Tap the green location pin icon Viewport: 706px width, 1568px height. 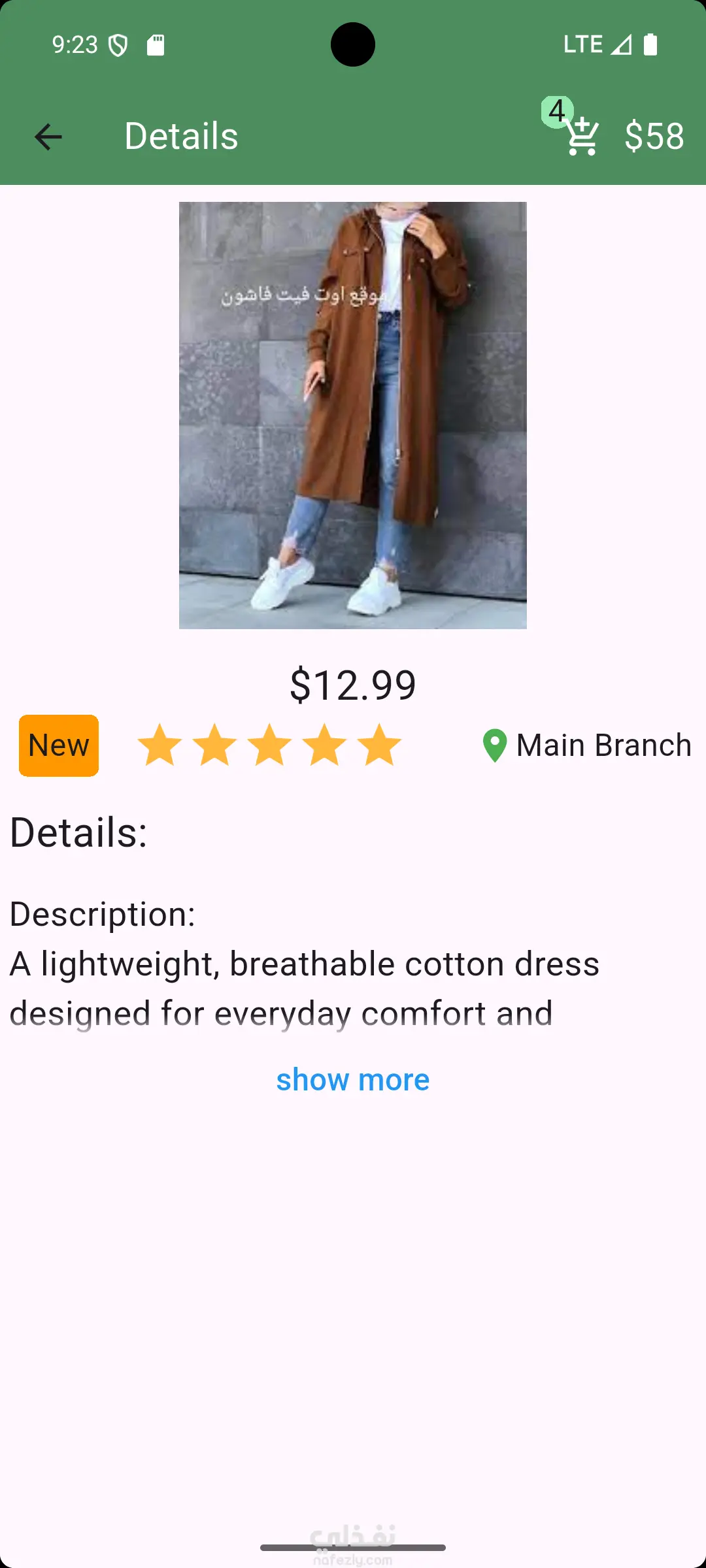point(495,745)
